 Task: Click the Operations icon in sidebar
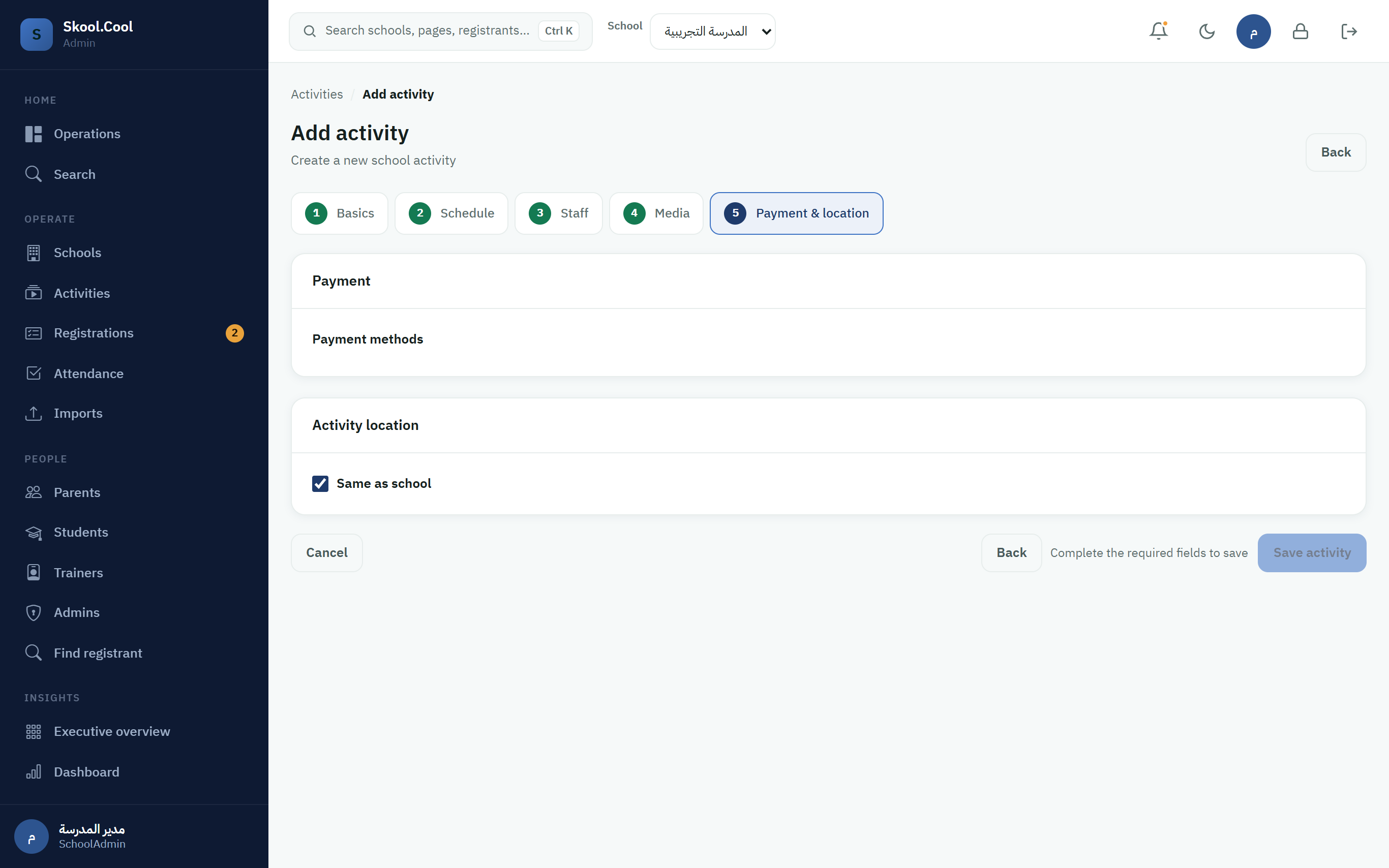pyautogui.click(x=34, y=134)
